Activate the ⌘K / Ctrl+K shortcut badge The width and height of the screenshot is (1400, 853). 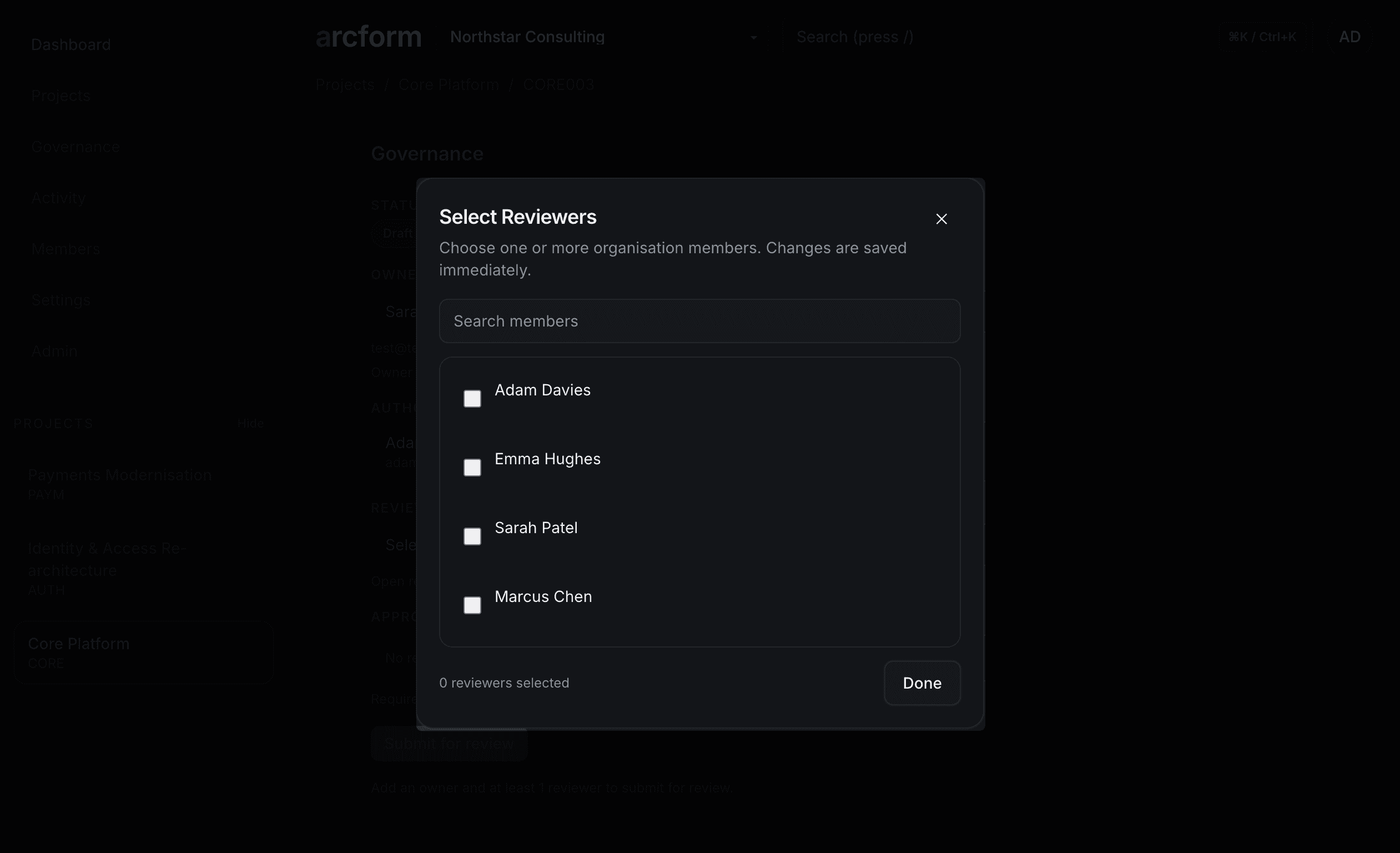click(1262, 36)
